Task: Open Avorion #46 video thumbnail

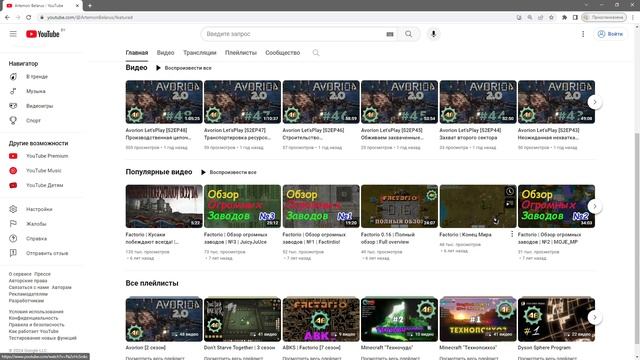Action: [x=321, y=102]
